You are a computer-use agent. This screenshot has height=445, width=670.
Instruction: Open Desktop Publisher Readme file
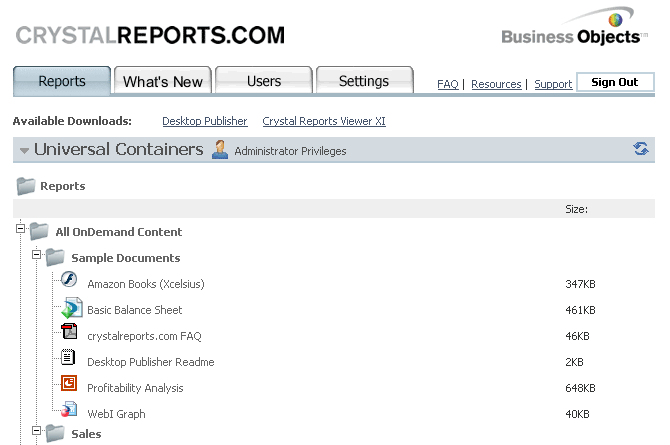pyautogui.click(x=151, y=362)
